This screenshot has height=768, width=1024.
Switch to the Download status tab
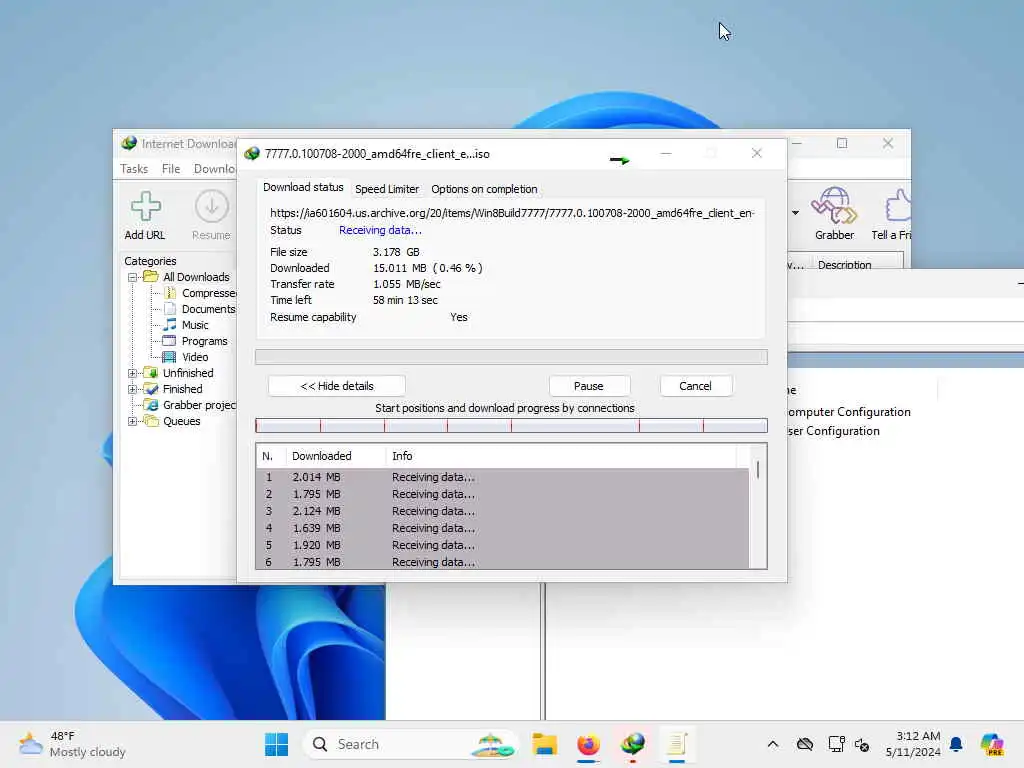click(x=303, y=187)
